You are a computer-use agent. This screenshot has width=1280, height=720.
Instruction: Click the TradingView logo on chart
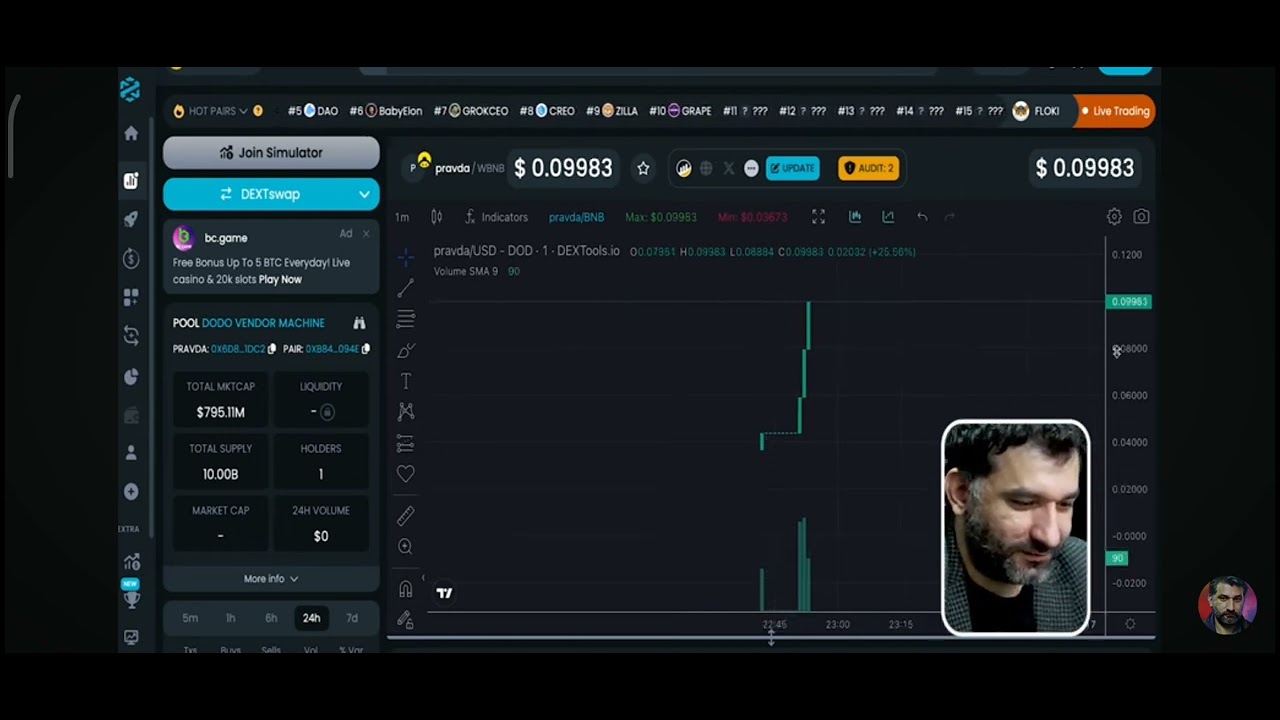click(445, 593)
